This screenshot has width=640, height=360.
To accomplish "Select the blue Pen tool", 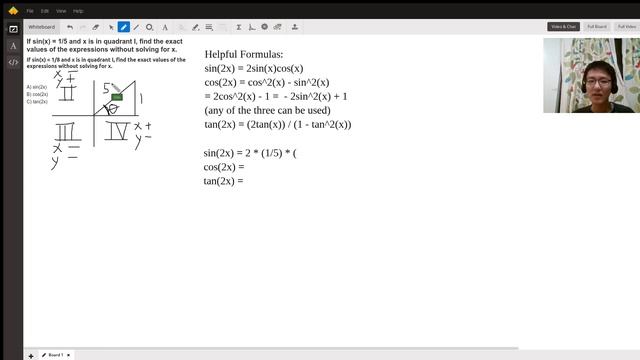I will (124, 27).
